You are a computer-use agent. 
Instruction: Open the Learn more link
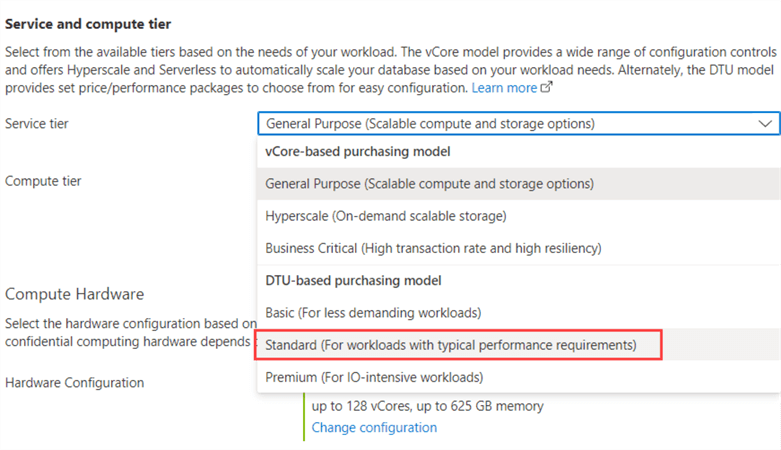[504, 88]
